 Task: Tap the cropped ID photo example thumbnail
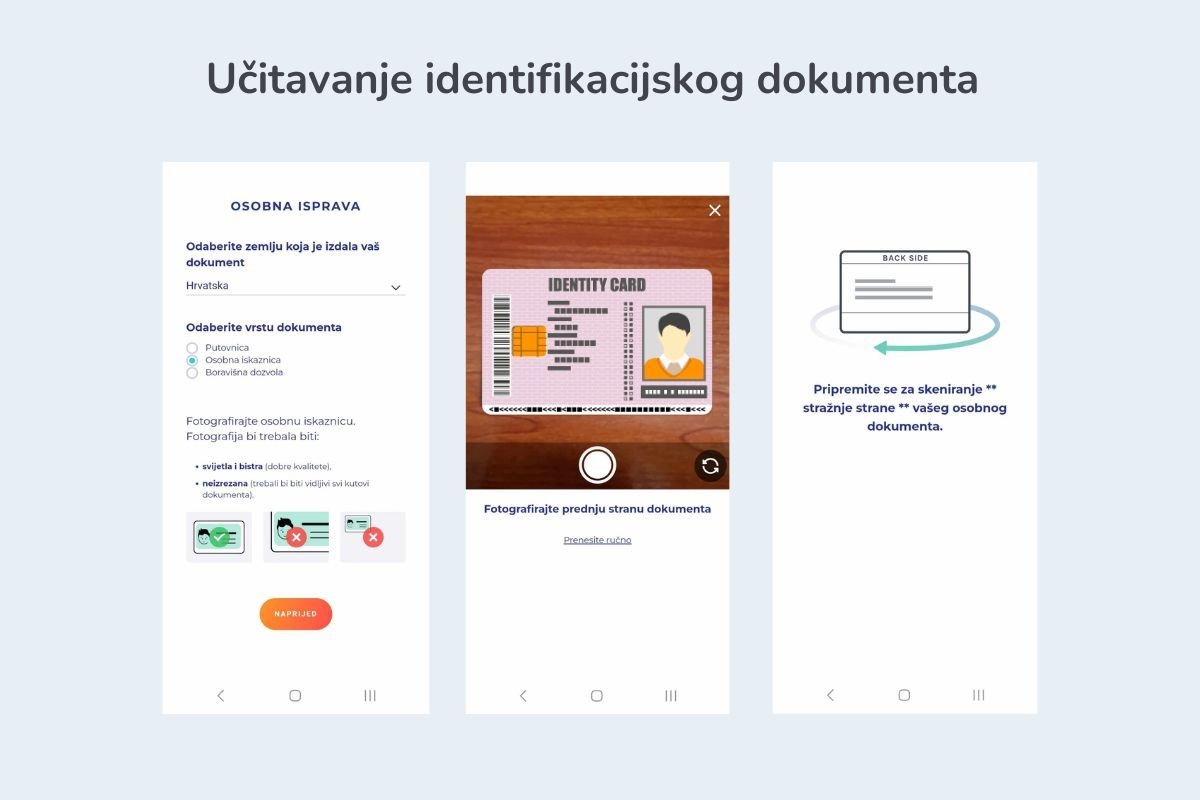(x=296, y=537)
